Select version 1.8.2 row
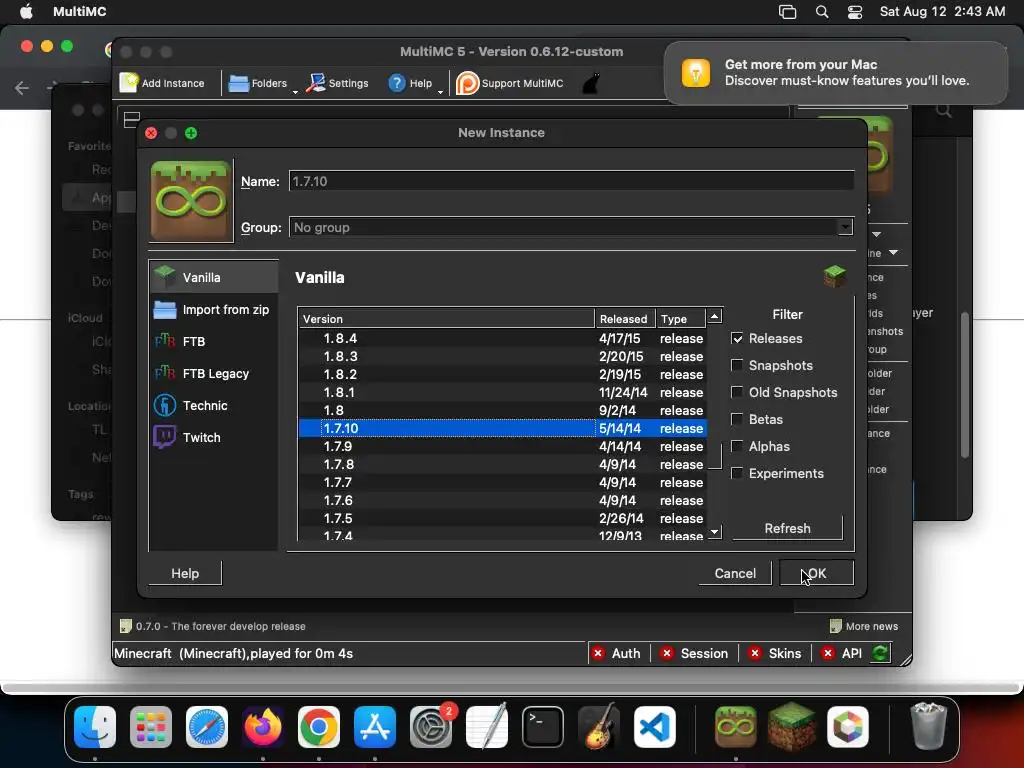Viewport: 1024px width, 768px height. tap(503, 374)
